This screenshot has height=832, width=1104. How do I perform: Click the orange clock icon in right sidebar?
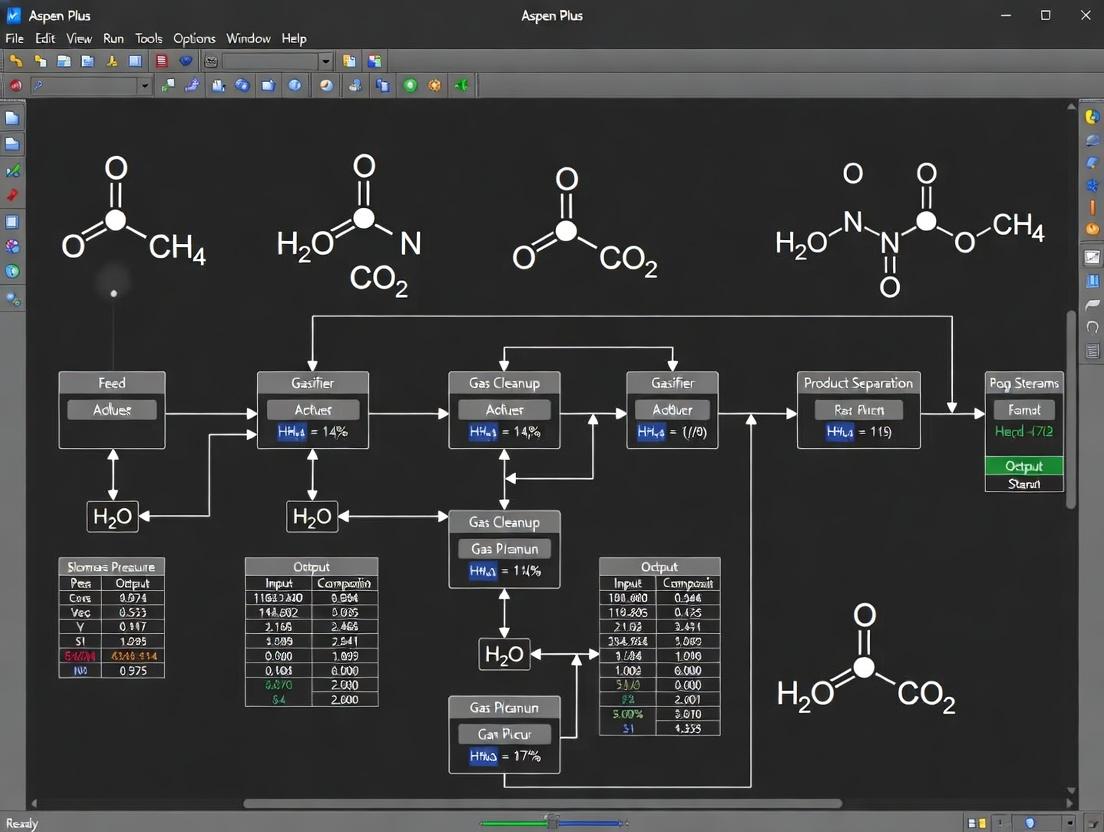1092,229
